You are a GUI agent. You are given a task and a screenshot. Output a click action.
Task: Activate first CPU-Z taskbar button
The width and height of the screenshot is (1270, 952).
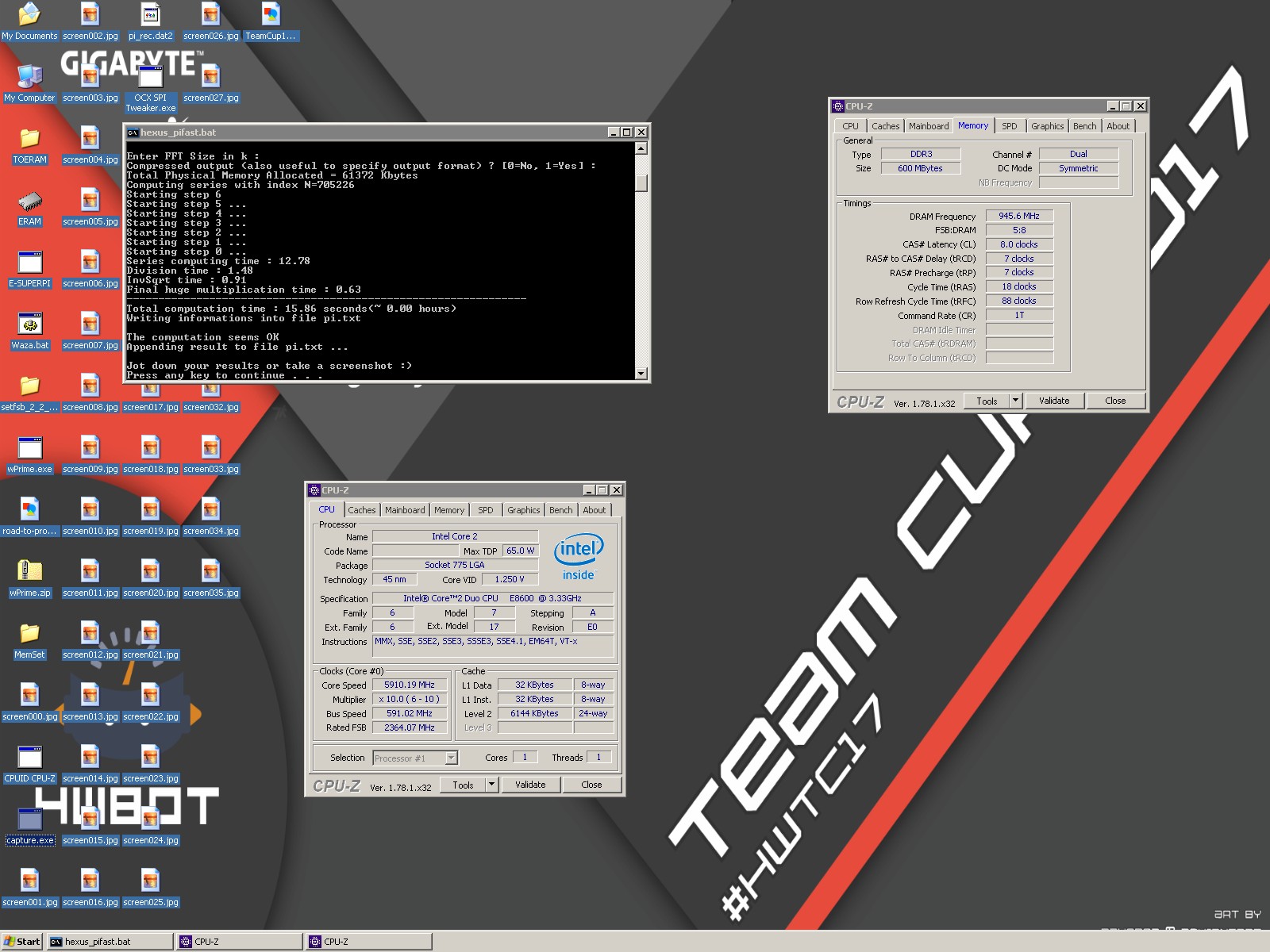point(240,942)
